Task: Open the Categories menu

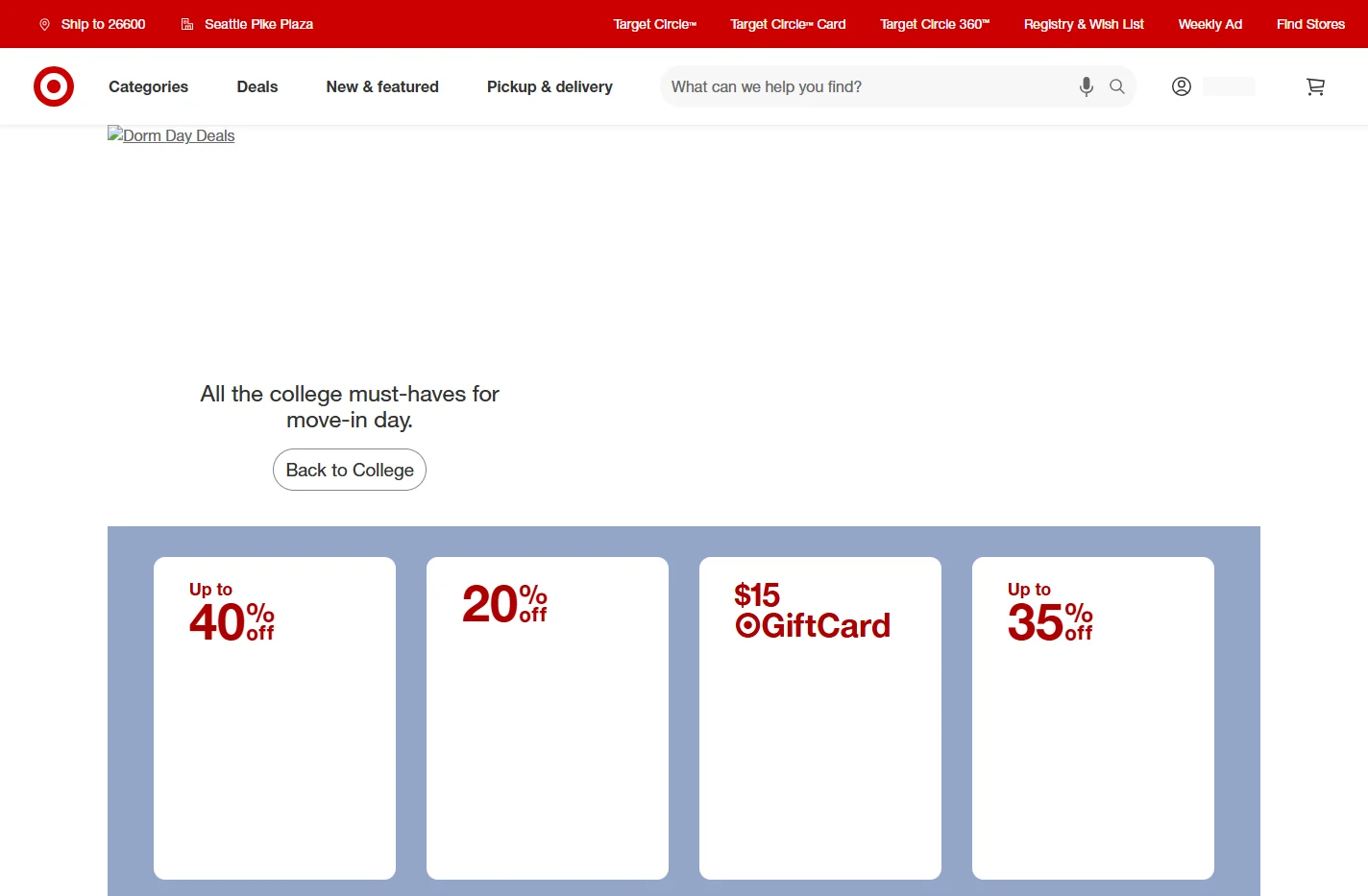Action: [x=148, y=86]
